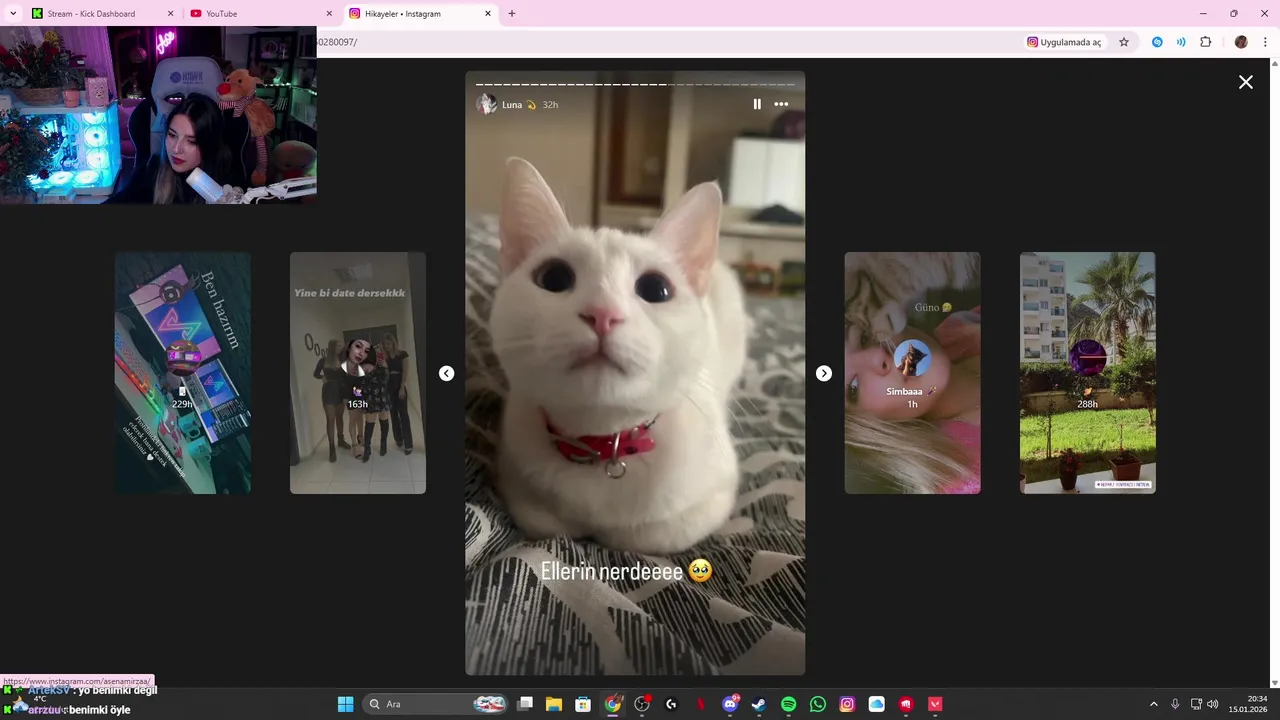Open WhatsApp from the taskbar
1280x720 pixels.
[x=818, y=704]
